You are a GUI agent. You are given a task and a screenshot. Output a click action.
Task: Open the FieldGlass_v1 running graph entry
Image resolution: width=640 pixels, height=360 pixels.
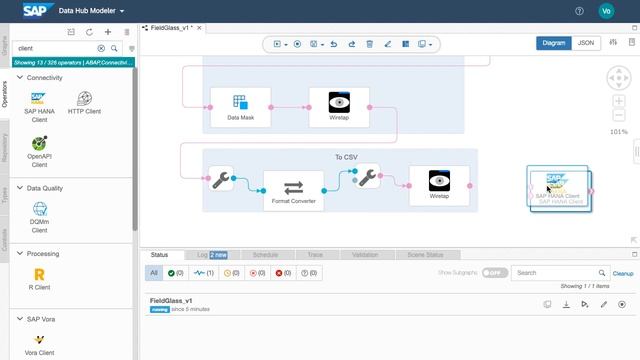(389, 304)
